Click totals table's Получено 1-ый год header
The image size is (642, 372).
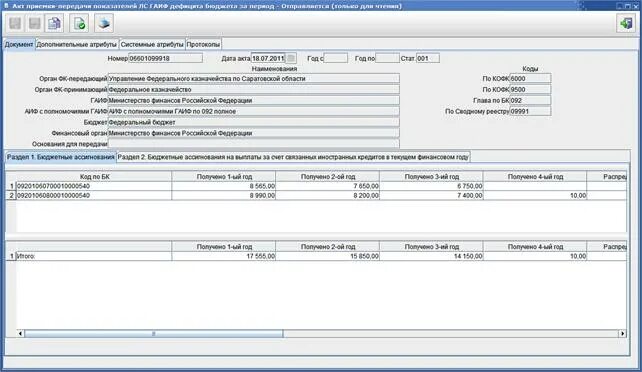224,247
